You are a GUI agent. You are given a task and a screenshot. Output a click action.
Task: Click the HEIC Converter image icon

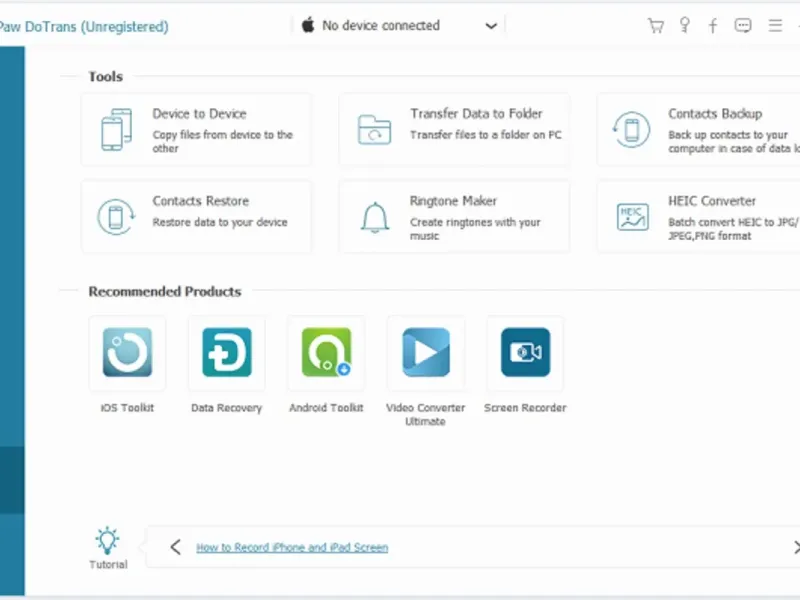click(x=633, y=217)
